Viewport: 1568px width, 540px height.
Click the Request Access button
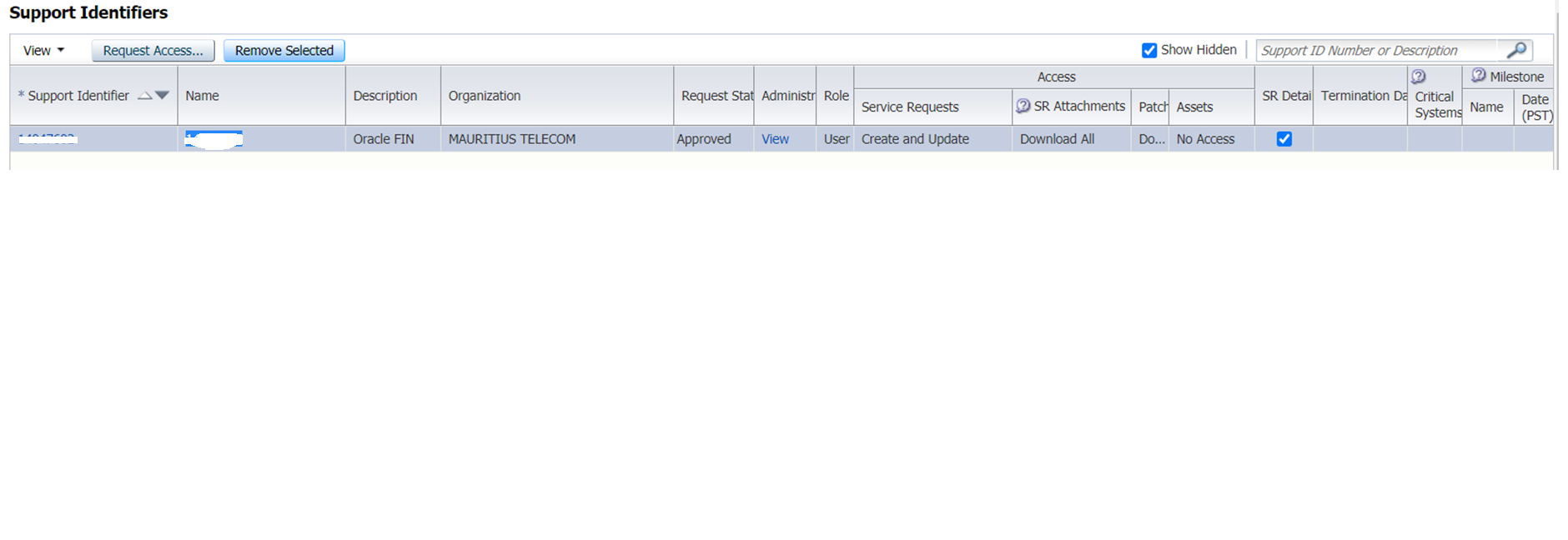tap(153, 51)
